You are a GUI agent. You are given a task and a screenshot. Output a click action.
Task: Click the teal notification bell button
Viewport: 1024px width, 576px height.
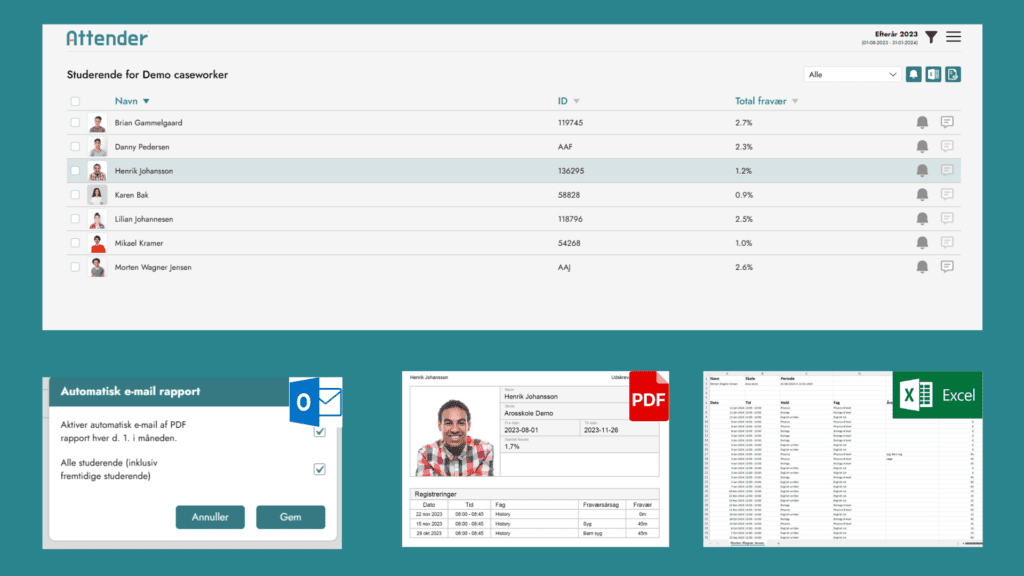tap(913, 74)
